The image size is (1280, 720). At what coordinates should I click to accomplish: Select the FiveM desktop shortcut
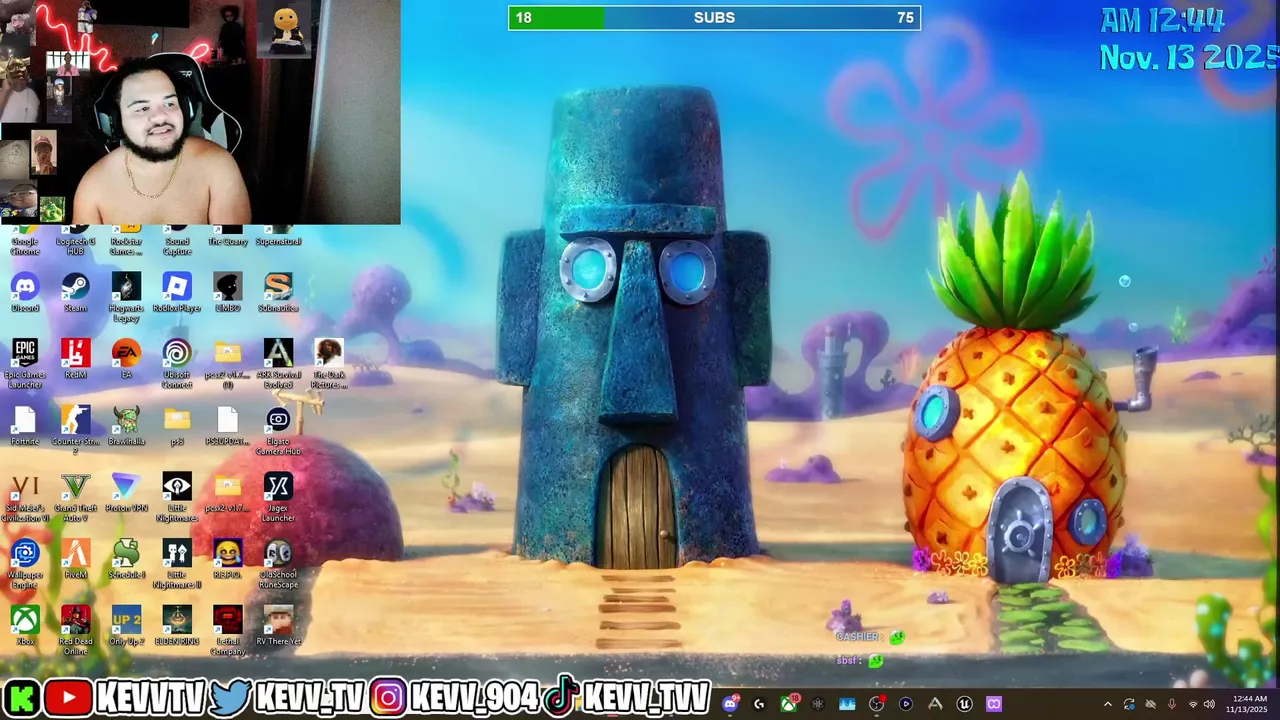coord(76,559)
